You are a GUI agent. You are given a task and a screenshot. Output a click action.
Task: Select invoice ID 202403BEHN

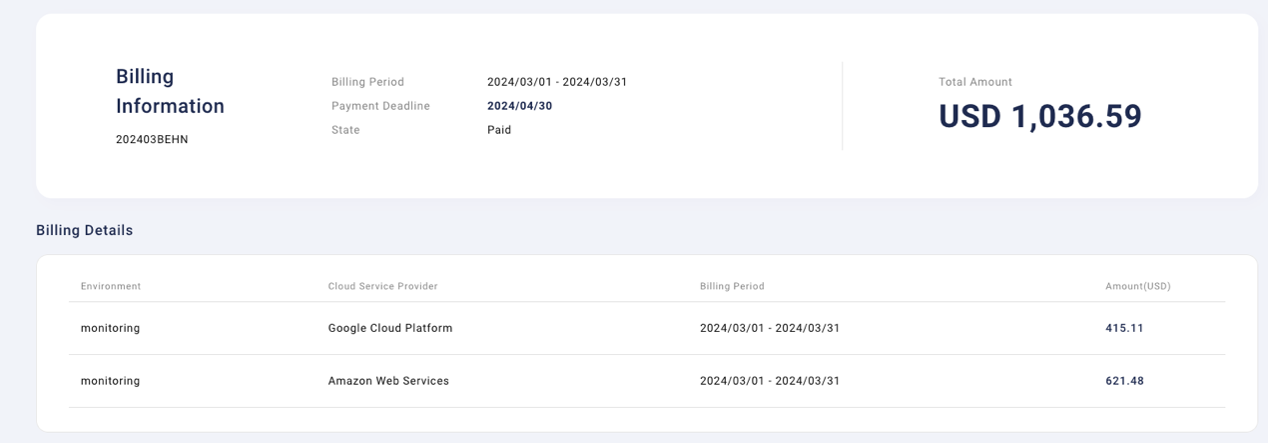coord(152,140)
